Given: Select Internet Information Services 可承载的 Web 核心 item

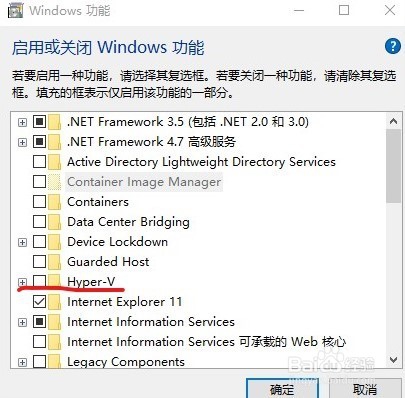Looking at the screenshot, I should [207, 342].
